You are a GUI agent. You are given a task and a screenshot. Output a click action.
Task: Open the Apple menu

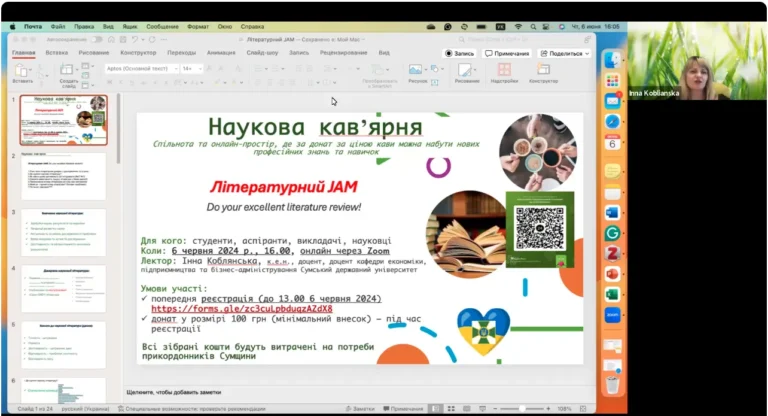click(x=13, y=26)
